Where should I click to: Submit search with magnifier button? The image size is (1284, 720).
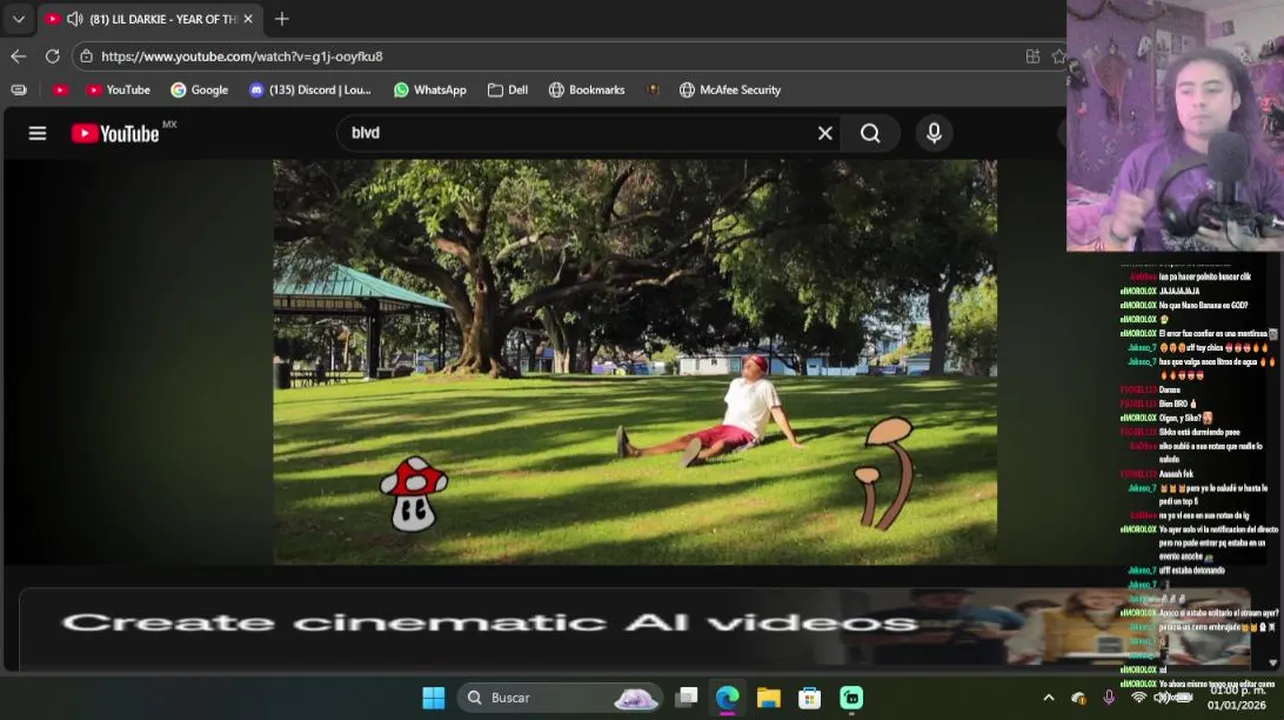(870, 133)
